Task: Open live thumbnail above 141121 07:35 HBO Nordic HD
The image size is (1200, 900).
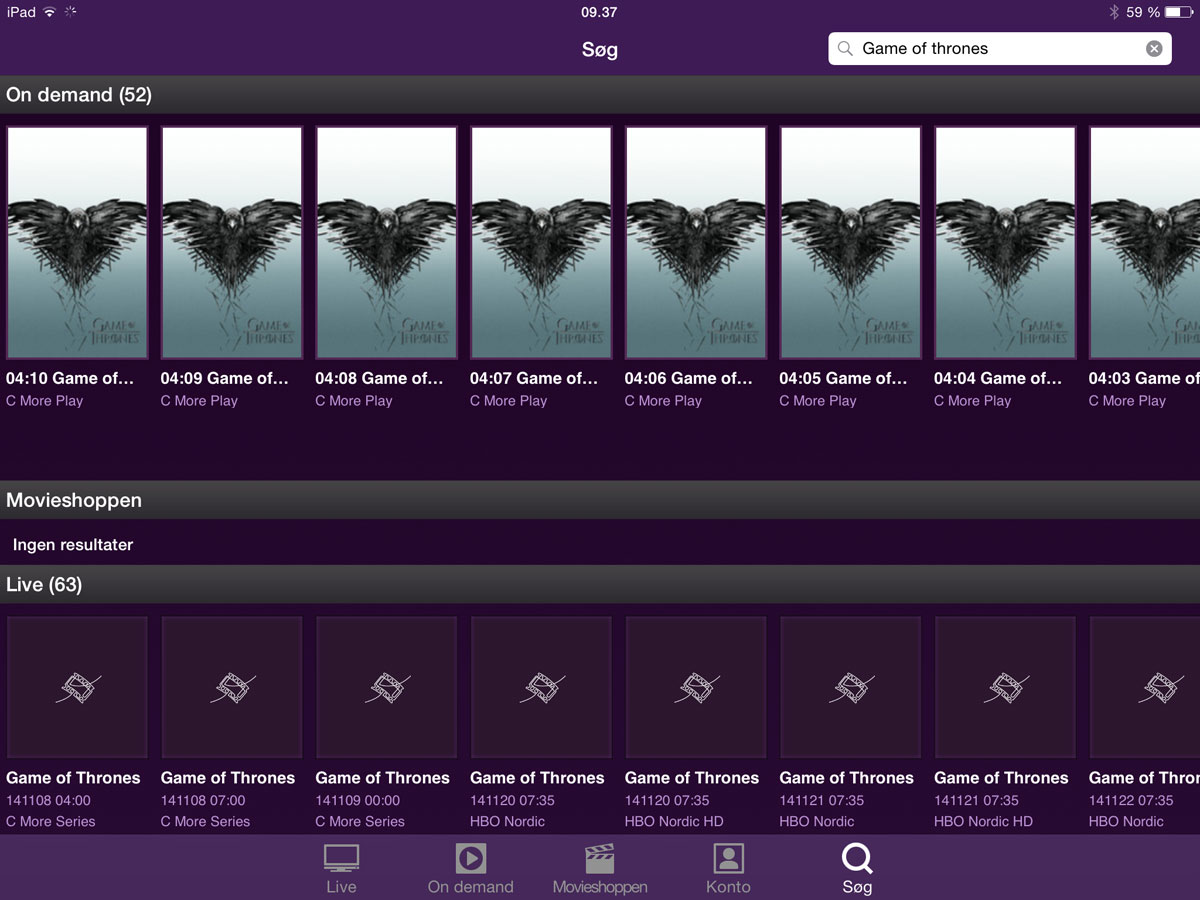Action: pyautogui.click(x=1005, y=687)
